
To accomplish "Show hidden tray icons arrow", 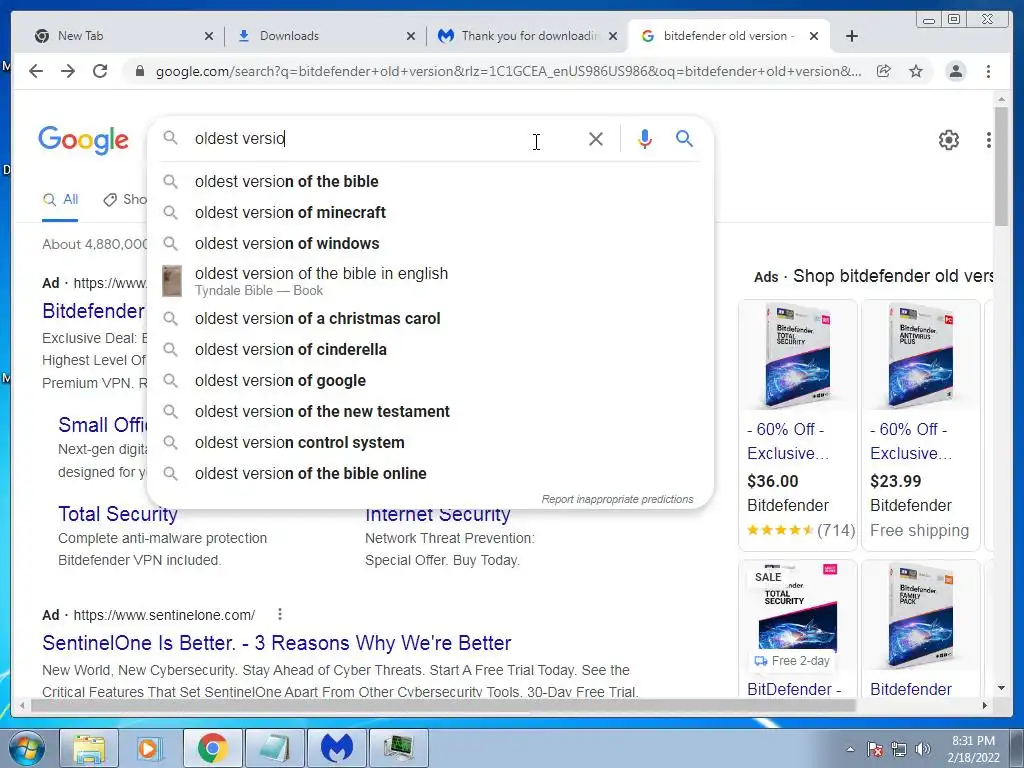I will (x=850, y=749).
